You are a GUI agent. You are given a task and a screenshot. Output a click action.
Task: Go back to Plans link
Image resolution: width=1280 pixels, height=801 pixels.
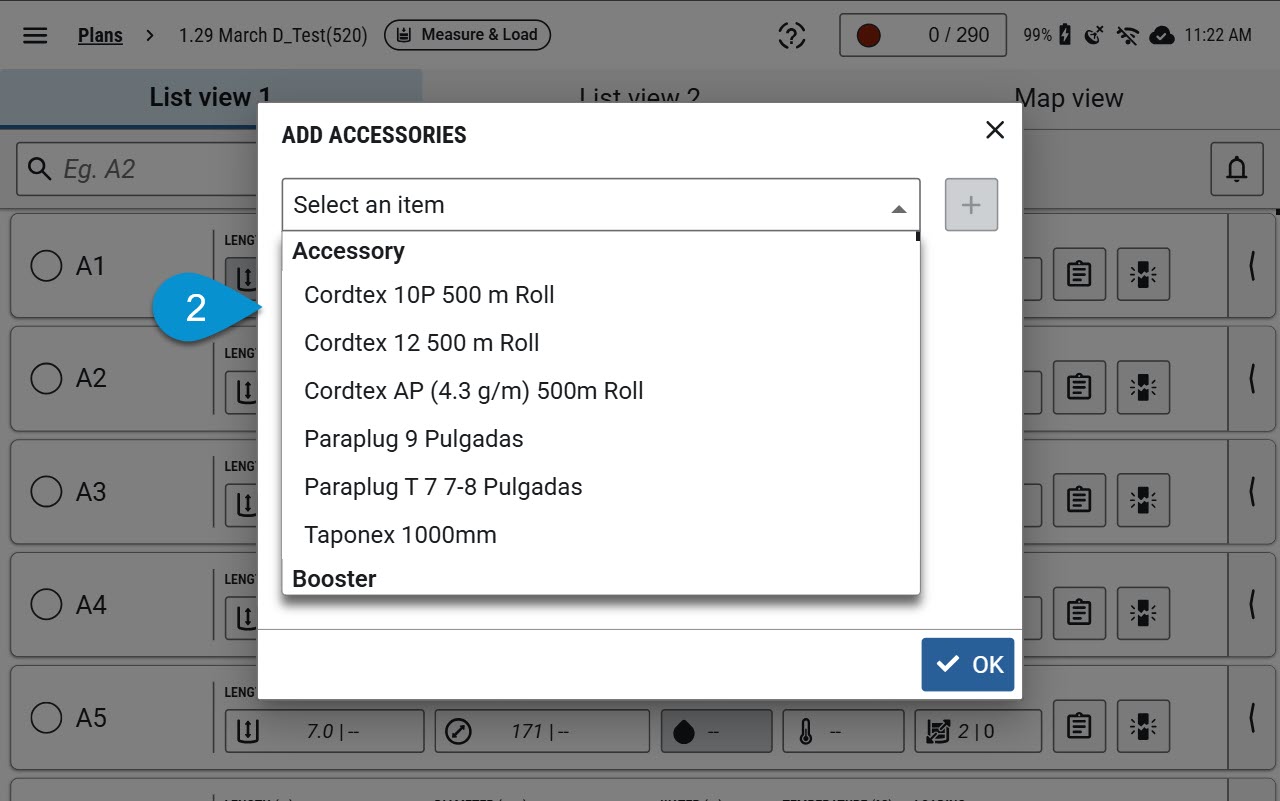pos(100,35)
